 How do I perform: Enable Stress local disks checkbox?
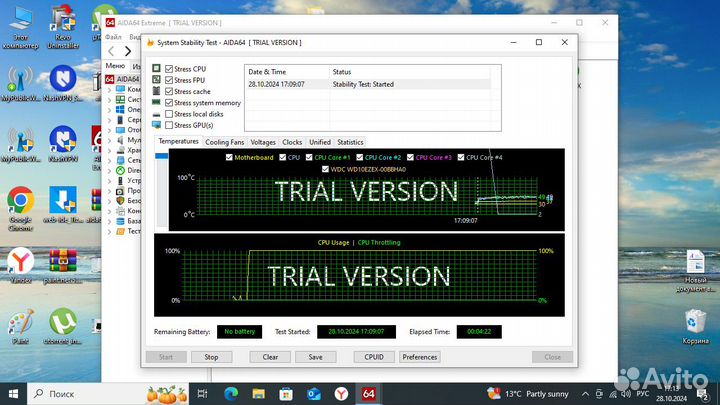pos(169,114)
